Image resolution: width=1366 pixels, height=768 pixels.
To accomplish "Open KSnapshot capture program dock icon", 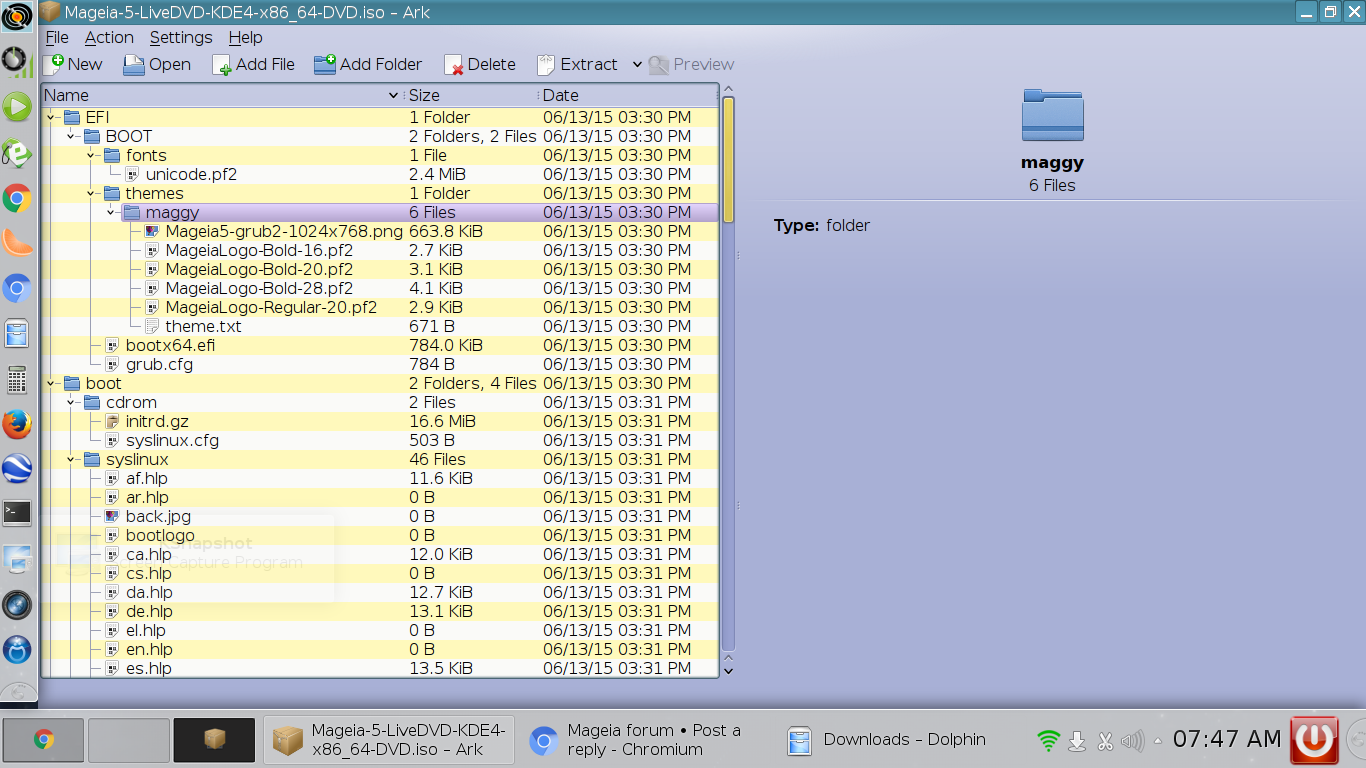I will [17, 560].
